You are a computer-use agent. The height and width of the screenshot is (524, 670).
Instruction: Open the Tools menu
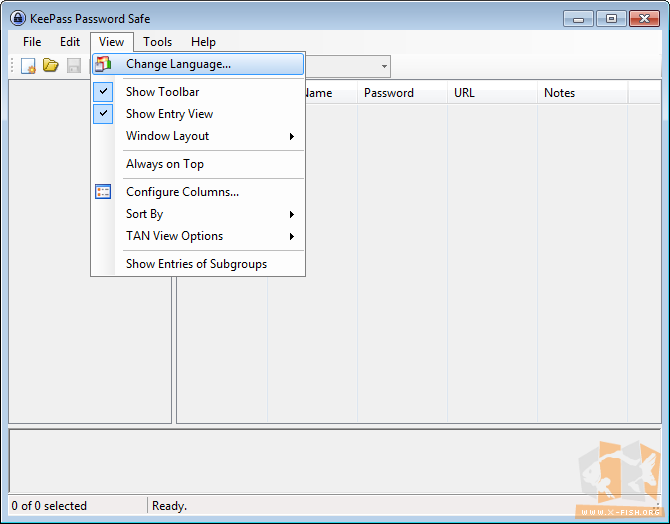157,42
